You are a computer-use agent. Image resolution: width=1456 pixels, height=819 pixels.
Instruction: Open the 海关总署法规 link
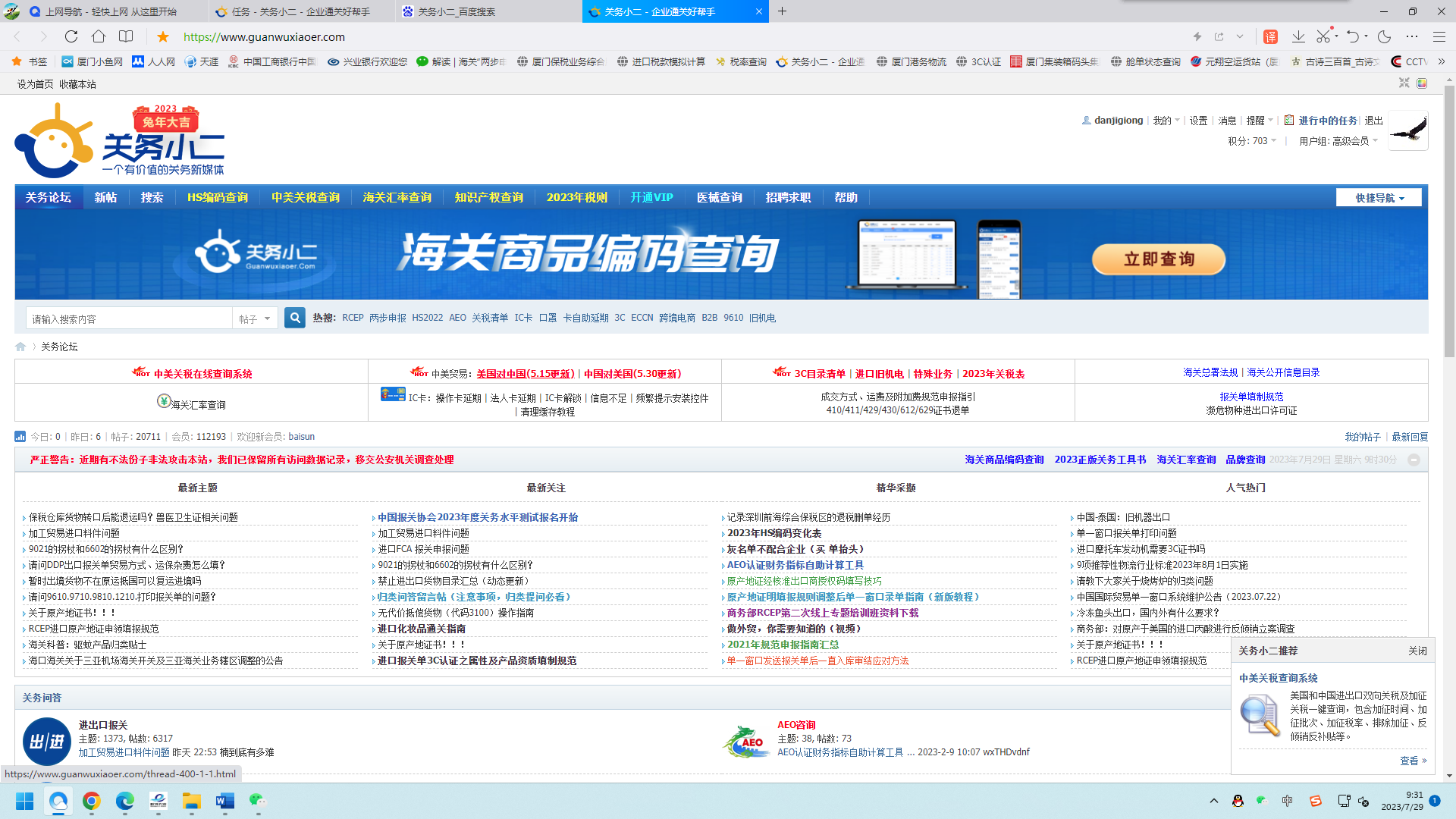1210,372
